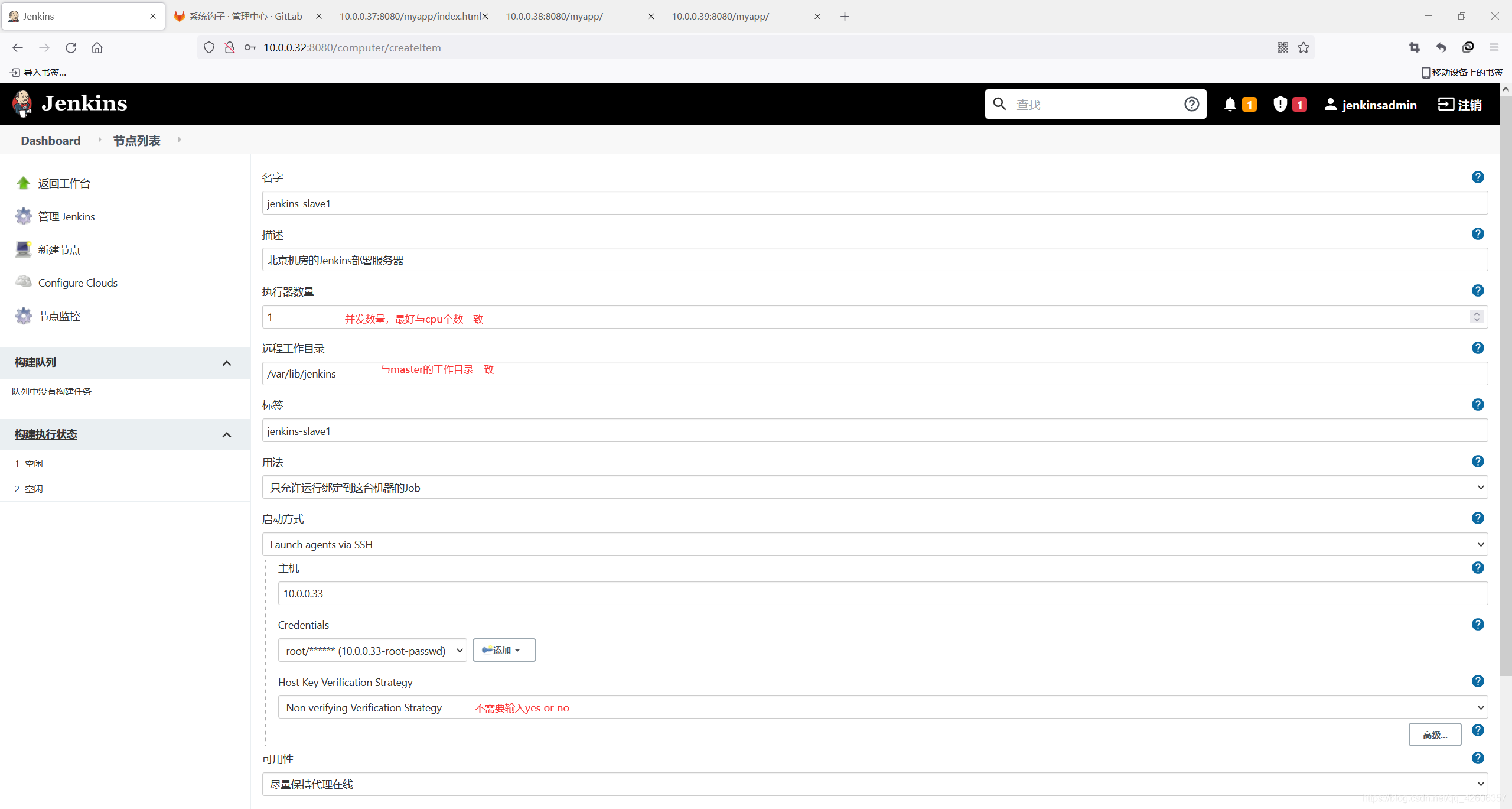Image resolution: width=1512 pixels, height=809 pixels.
Task: Switch to the GitLab browser tab
Action: (245, 17)
